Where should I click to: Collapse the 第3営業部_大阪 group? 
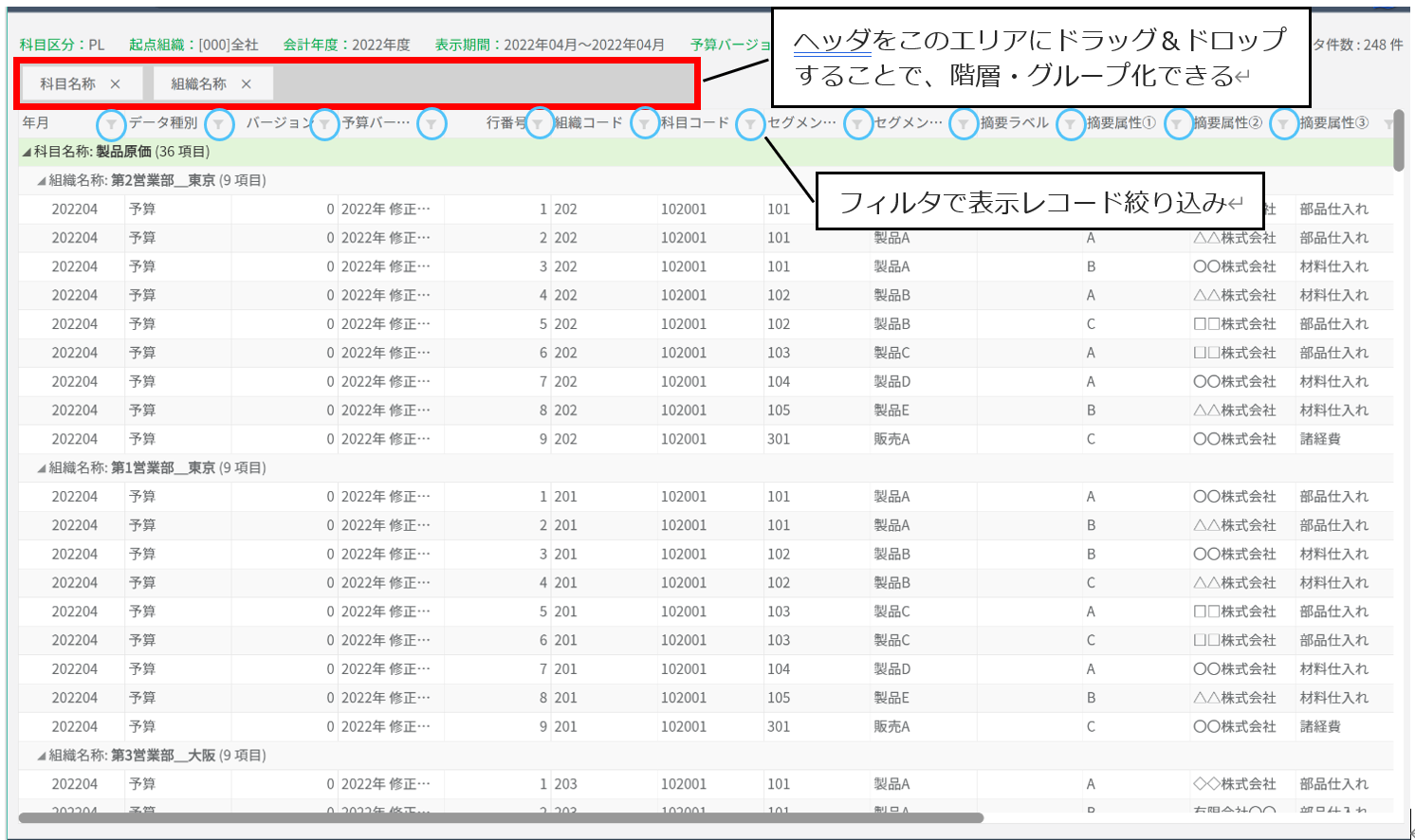42,756
